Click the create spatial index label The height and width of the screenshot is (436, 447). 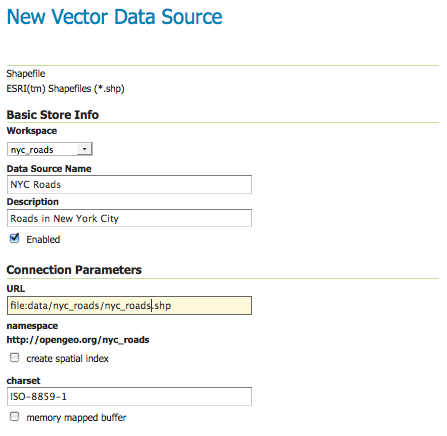point(68,358)
